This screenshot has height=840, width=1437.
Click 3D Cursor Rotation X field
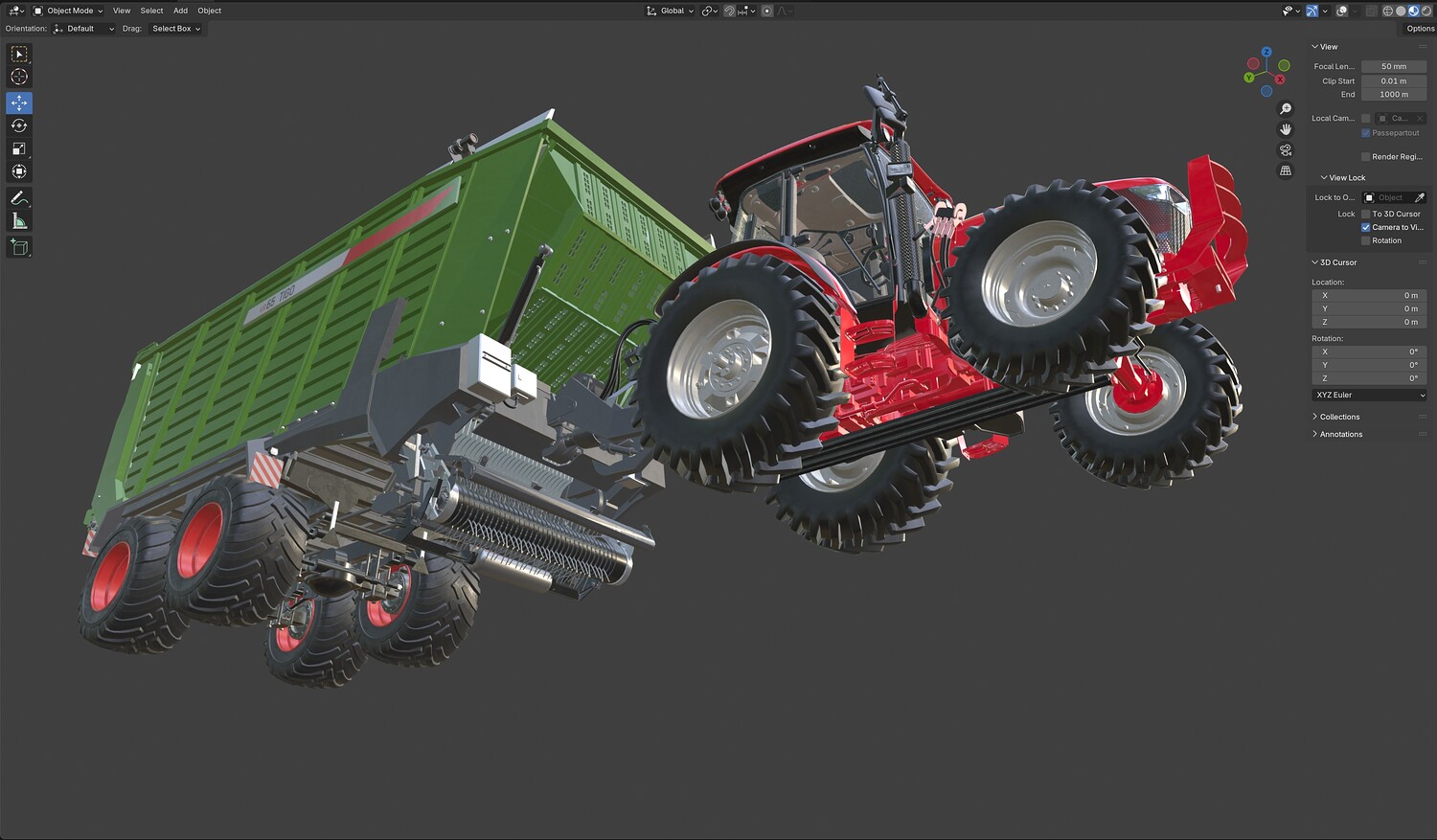click(x=1370, y=352)
